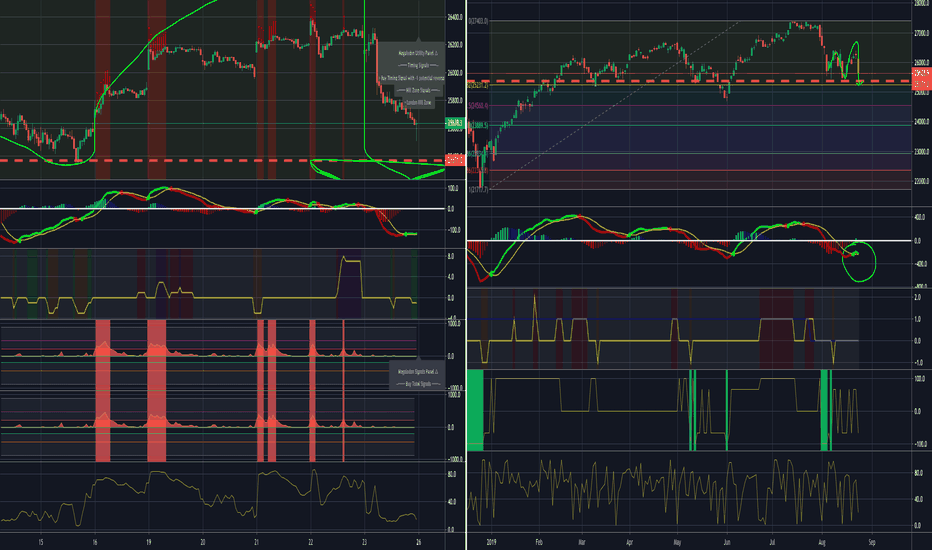
Task: Click the Feb label on right time axis
Action: [539, 542]
